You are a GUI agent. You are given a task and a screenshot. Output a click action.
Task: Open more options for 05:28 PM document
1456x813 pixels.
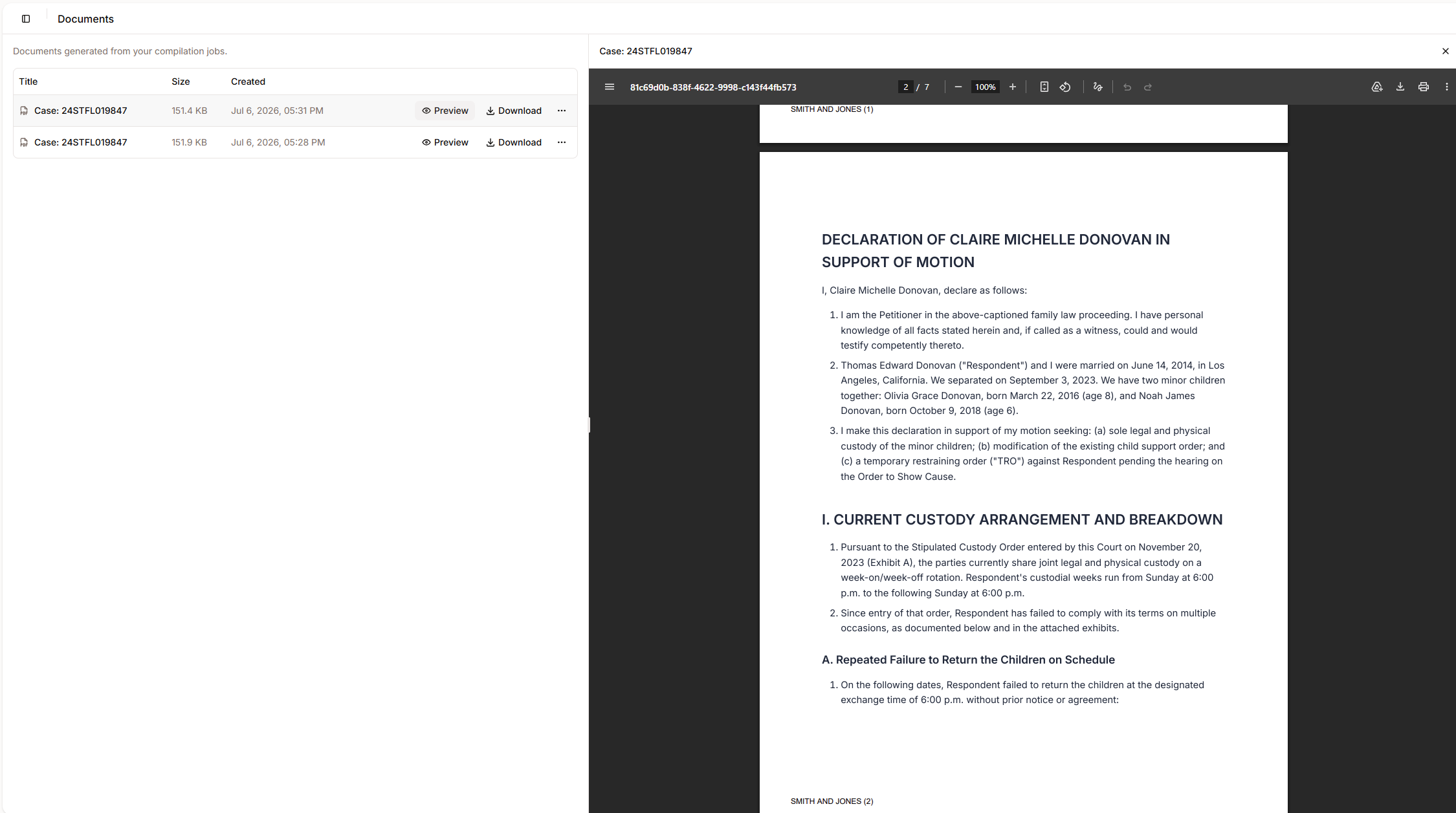562,142
